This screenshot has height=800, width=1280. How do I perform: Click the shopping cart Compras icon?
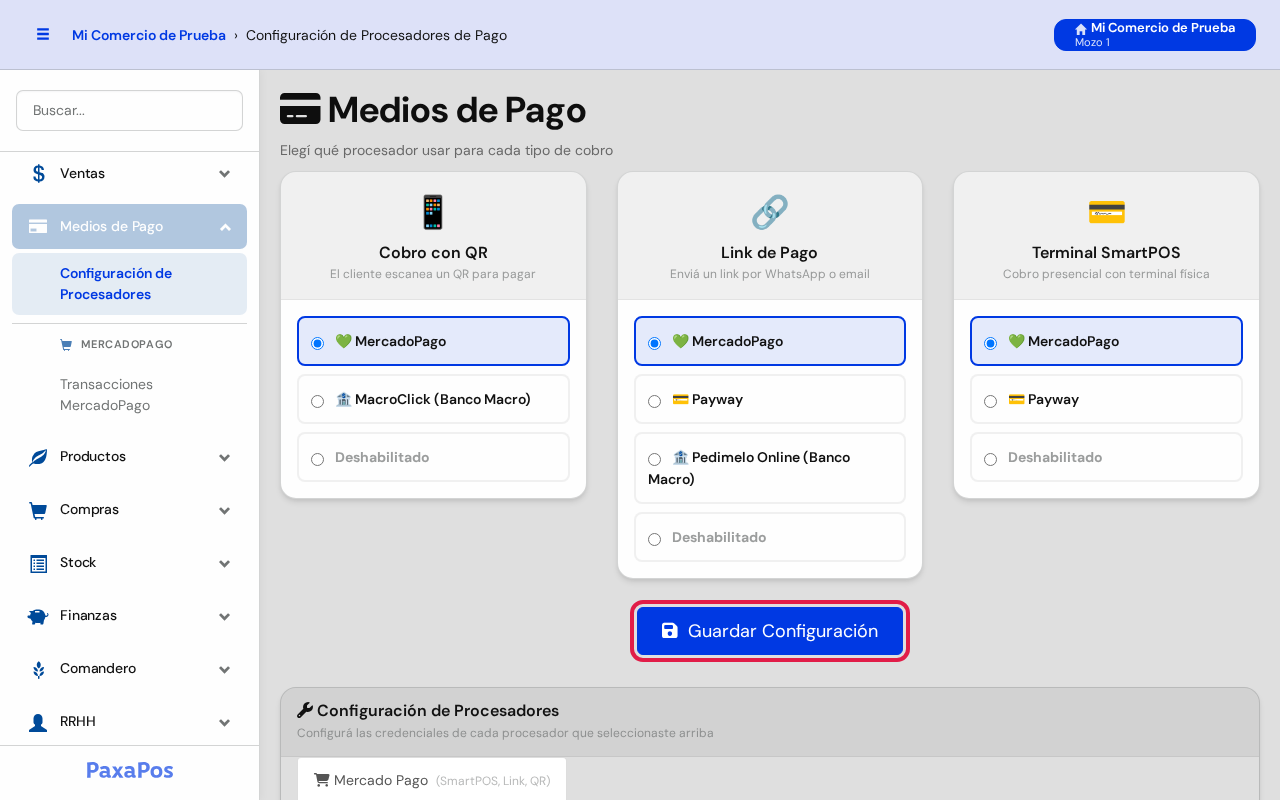(x=38, y=510)
